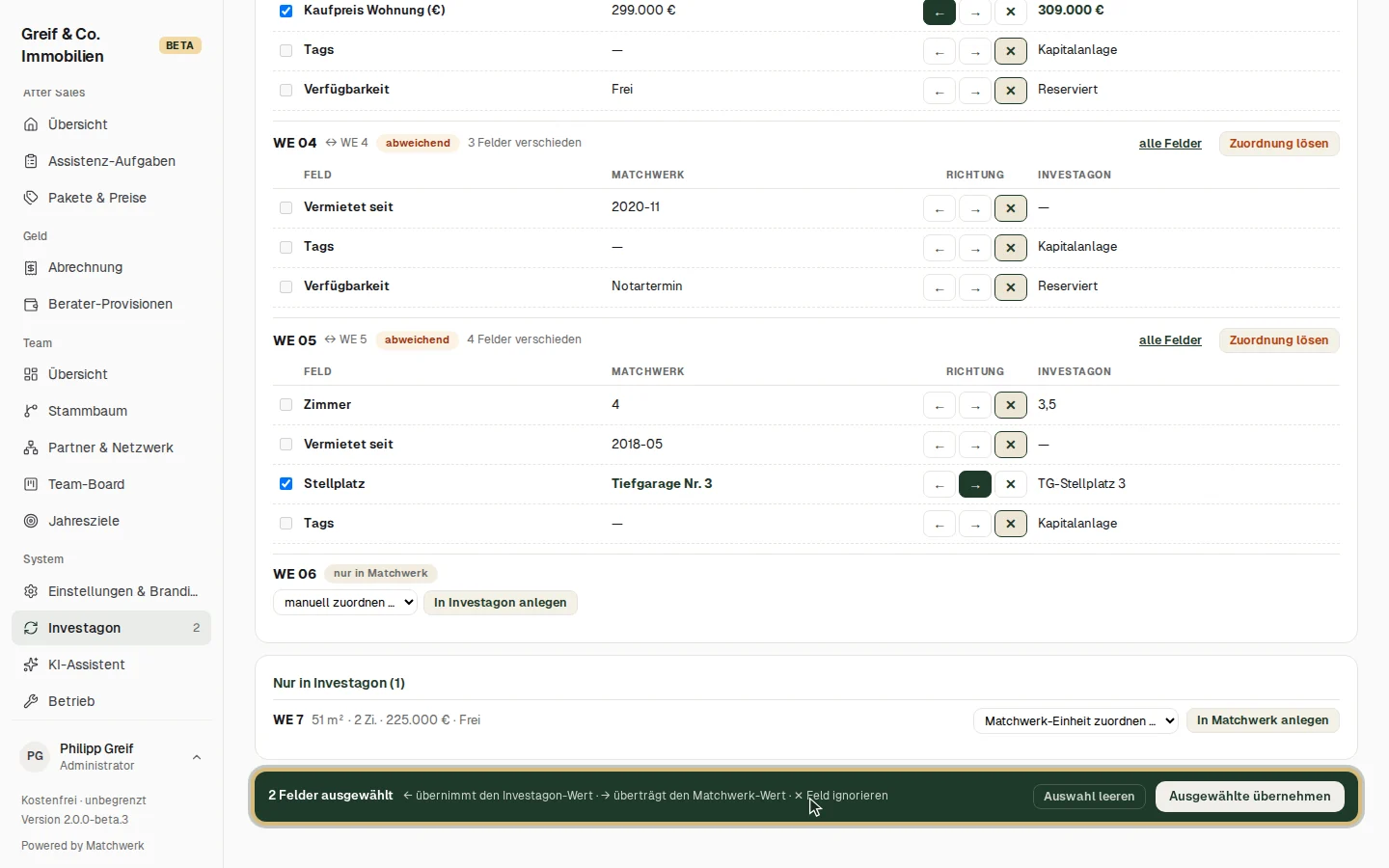
Task: Open the Stammbaum tree icon
Action: tap(31, 411)
